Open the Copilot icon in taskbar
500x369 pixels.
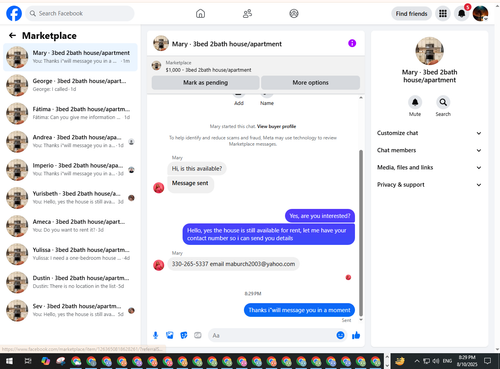pos(45,361)
